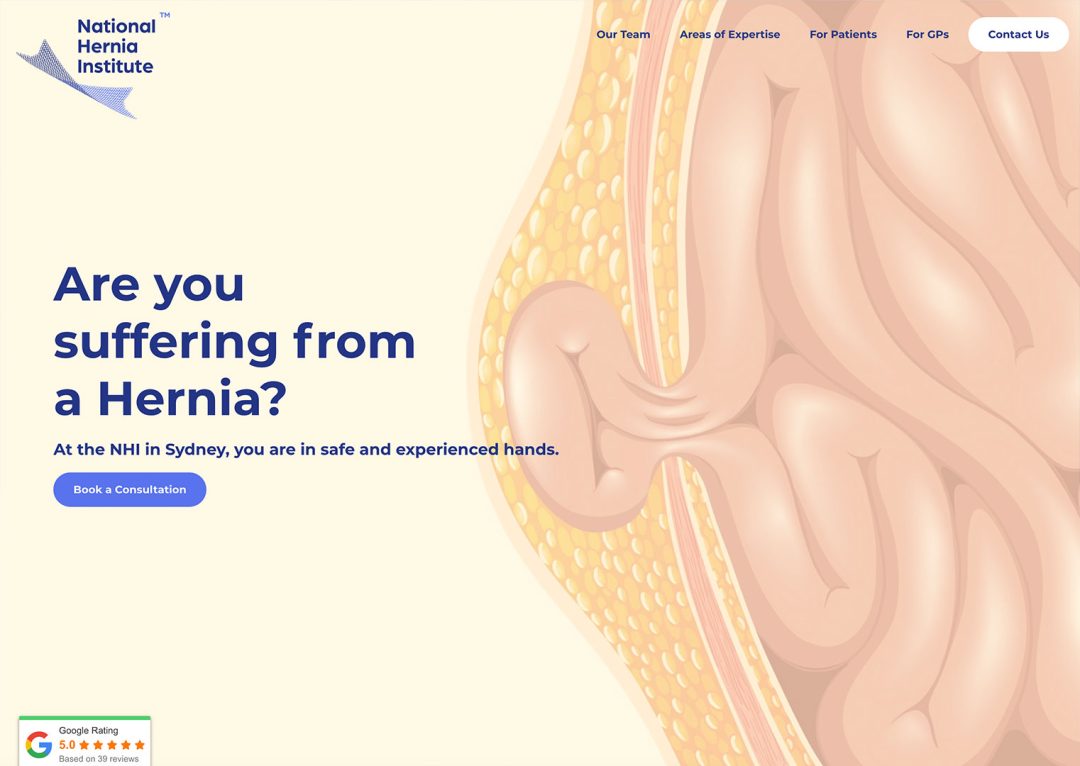This screenshot has height=766, width=1080.
Task: Click the NHI in Sydney tagline
Action: tap(306, 449)
